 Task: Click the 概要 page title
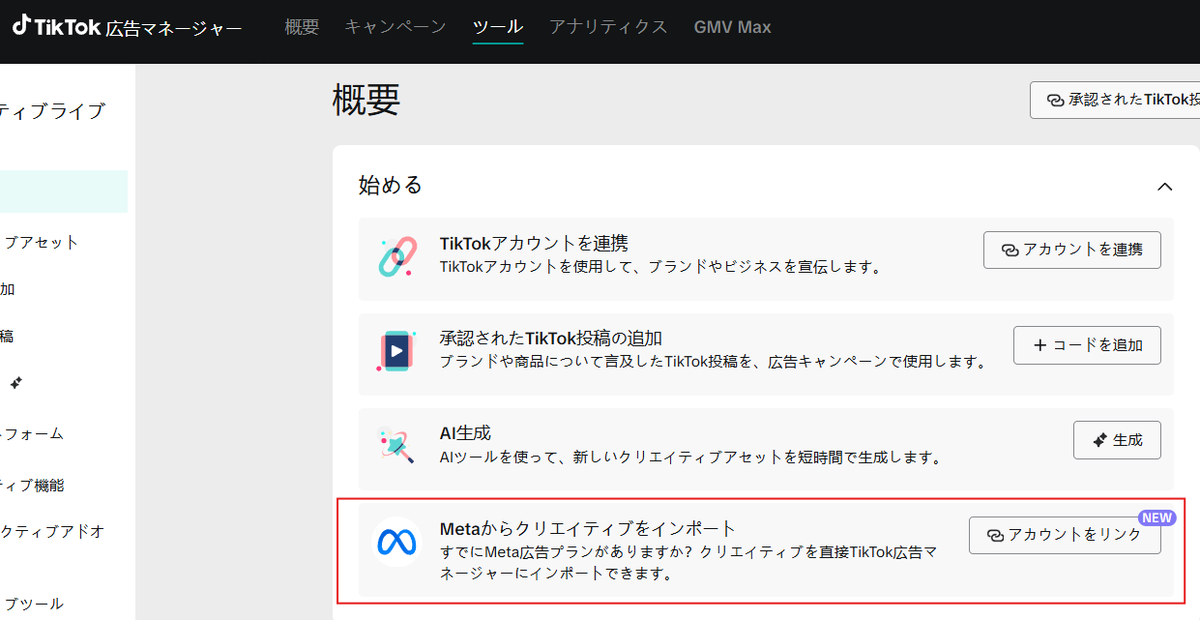tap(366, 99)
